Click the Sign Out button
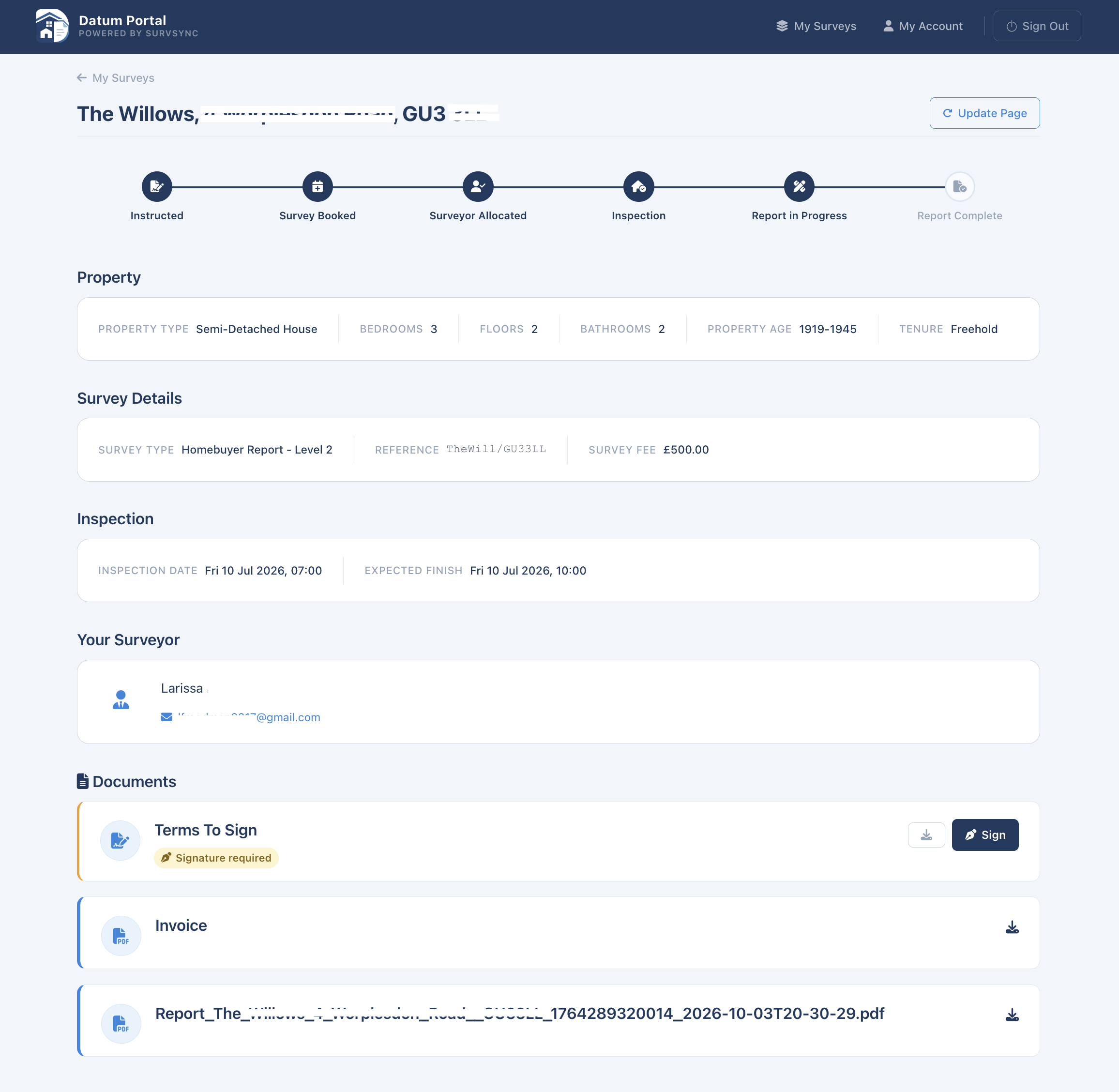Screen dimensions: 1119x1092 coord(1036,26)
